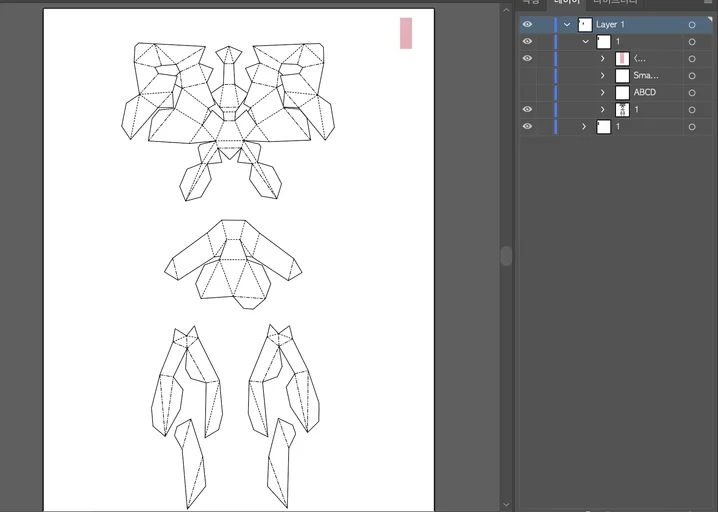Click the ABCD layer thumbnail
Image resolution: width=718 pixels, height=512 pixels.
pos(622,93)
